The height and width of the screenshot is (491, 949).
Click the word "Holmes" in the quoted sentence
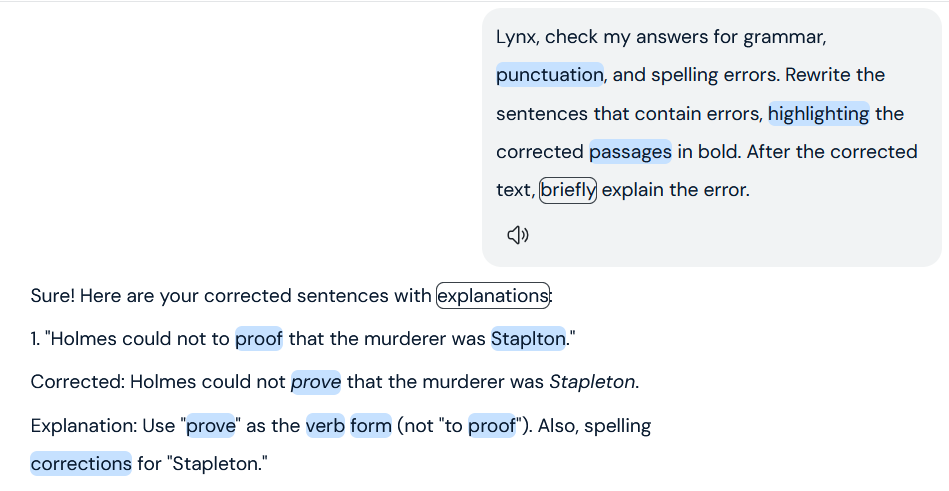83,339
